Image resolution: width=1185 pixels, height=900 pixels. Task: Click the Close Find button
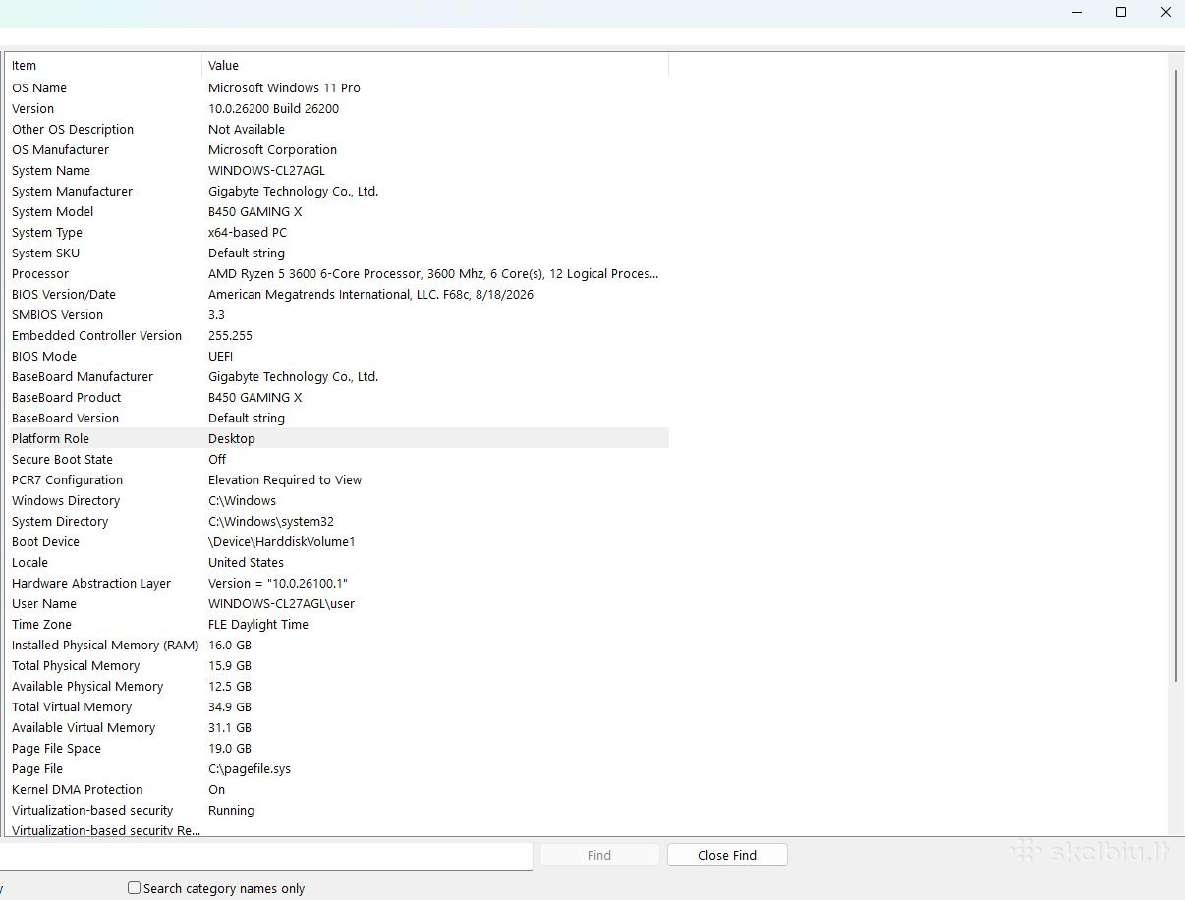(x=727, y=855)
